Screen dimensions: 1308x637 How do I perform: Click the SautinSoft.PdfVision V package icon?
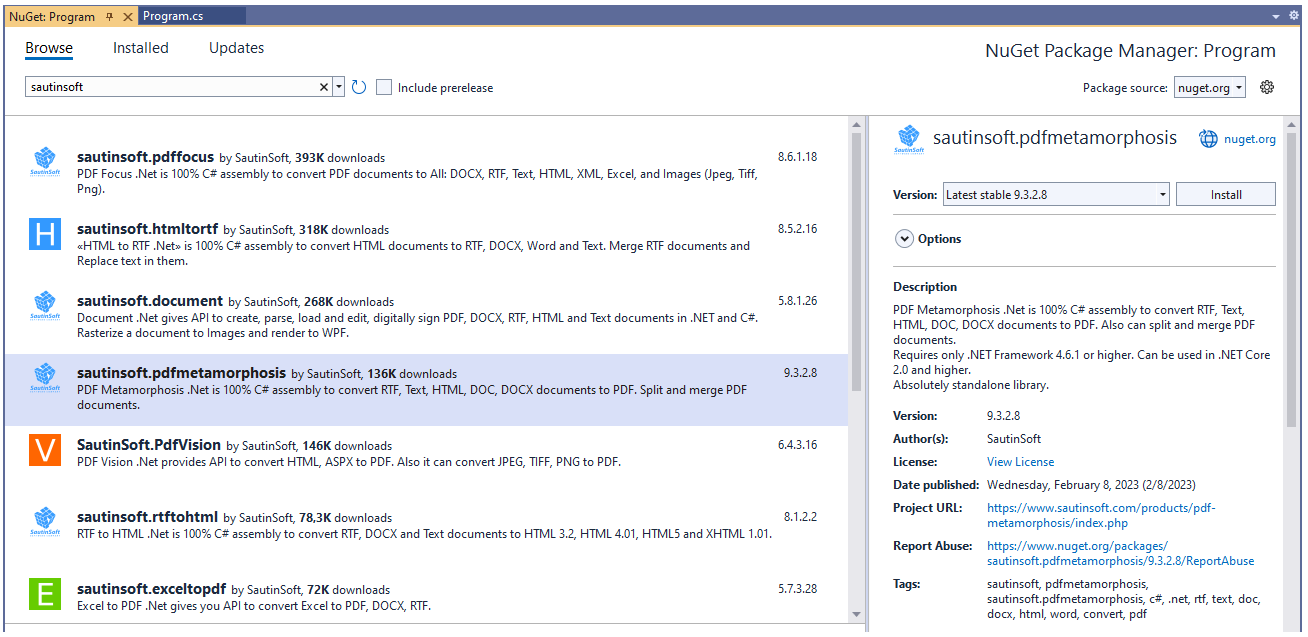pyautogui.click(x=44, y=450)
